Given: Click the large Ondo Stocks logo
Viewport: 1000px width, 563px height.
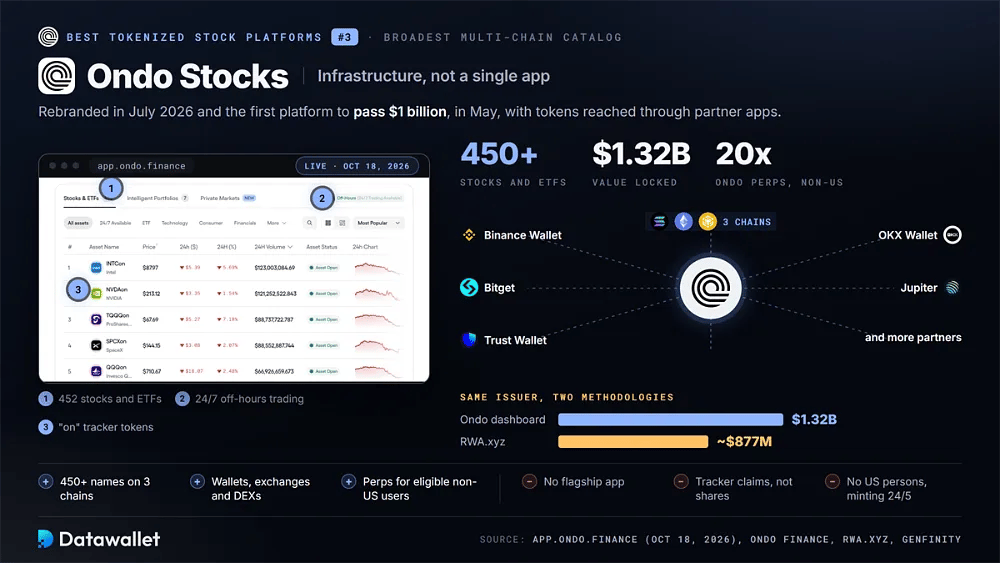Looking at the screenshot, I should (x=57, y=76).
